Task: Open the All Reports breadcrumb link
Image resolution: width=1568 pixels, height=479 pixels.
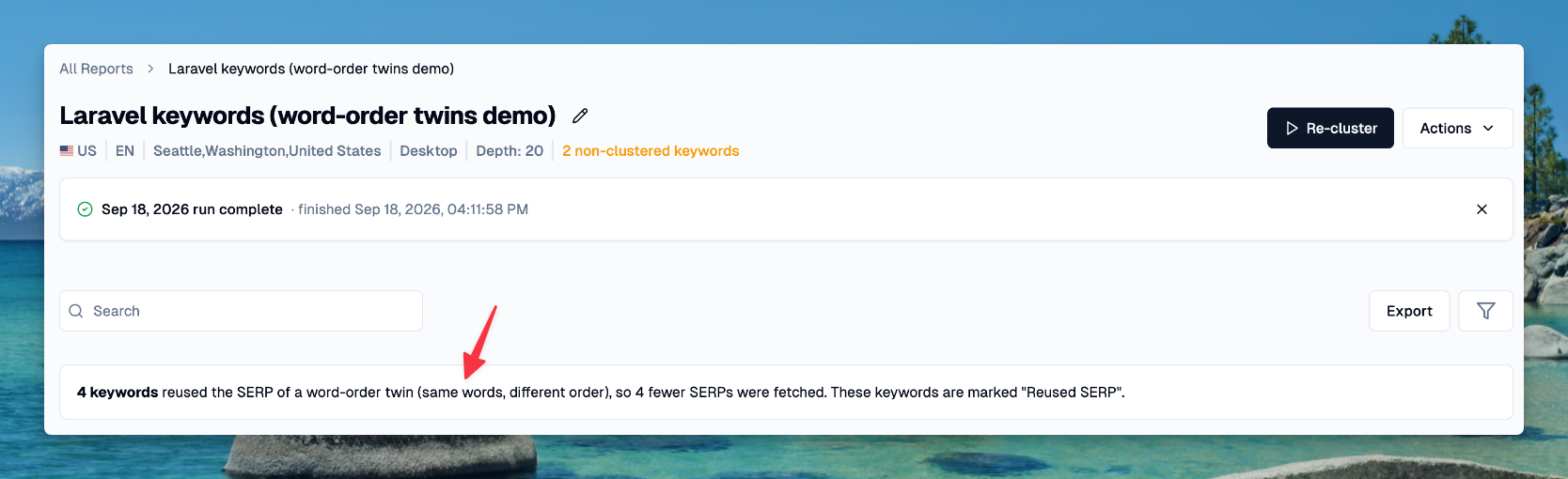Action: pos(96,69)
